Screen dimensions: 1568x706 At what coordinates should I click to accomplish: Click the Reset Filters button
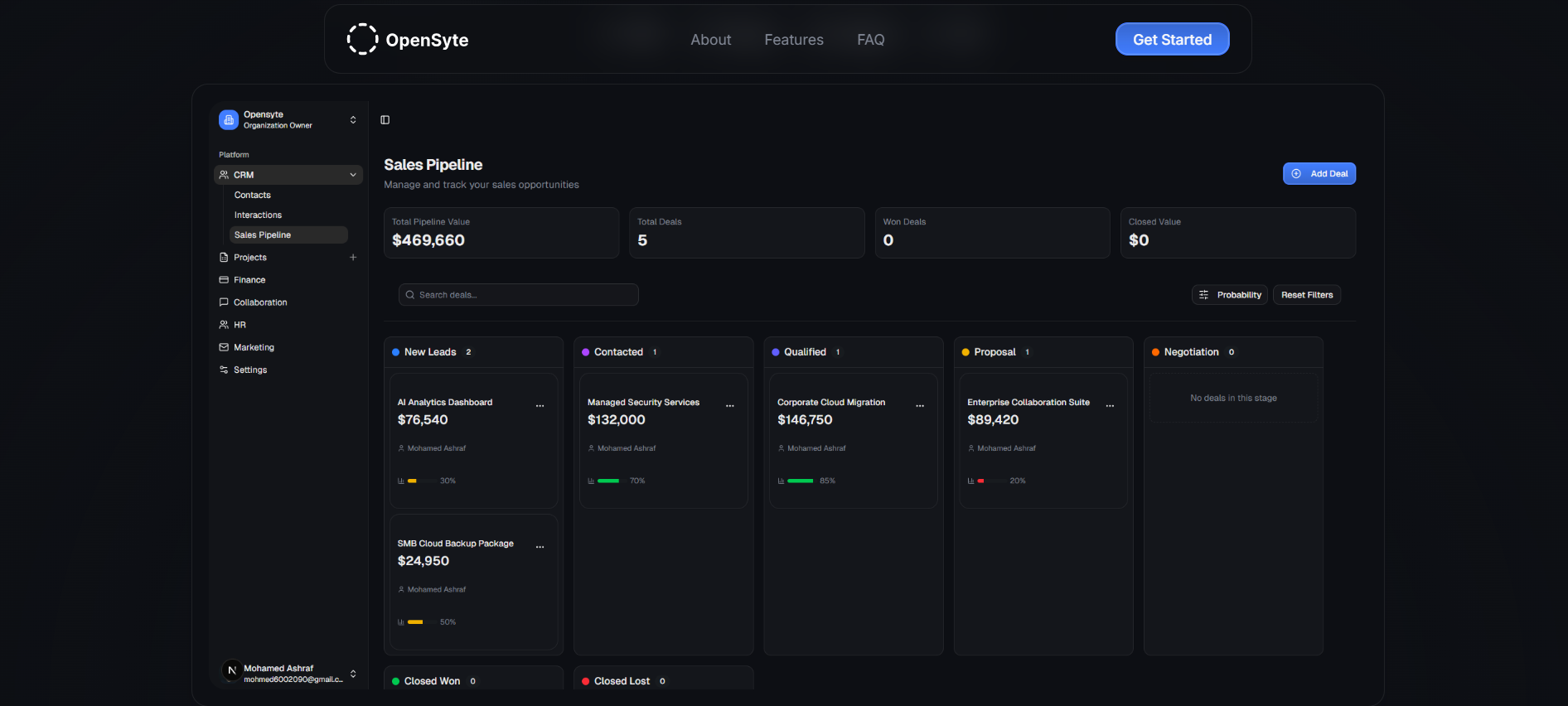point(1307,295)
